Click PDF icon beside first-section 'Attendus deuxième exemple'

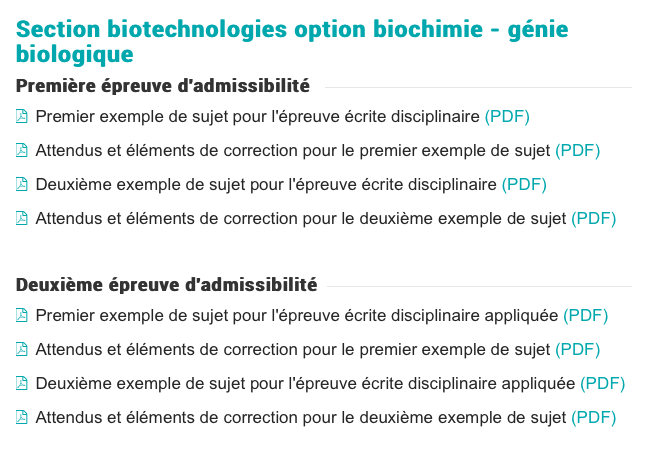tap(21, 218)
